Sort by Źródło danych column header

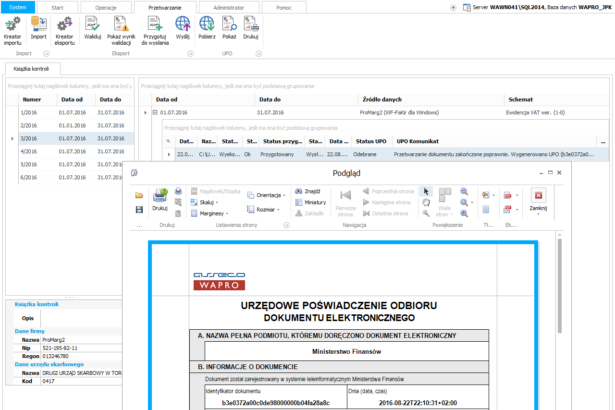pyautogui.click(x=431, y=100)
